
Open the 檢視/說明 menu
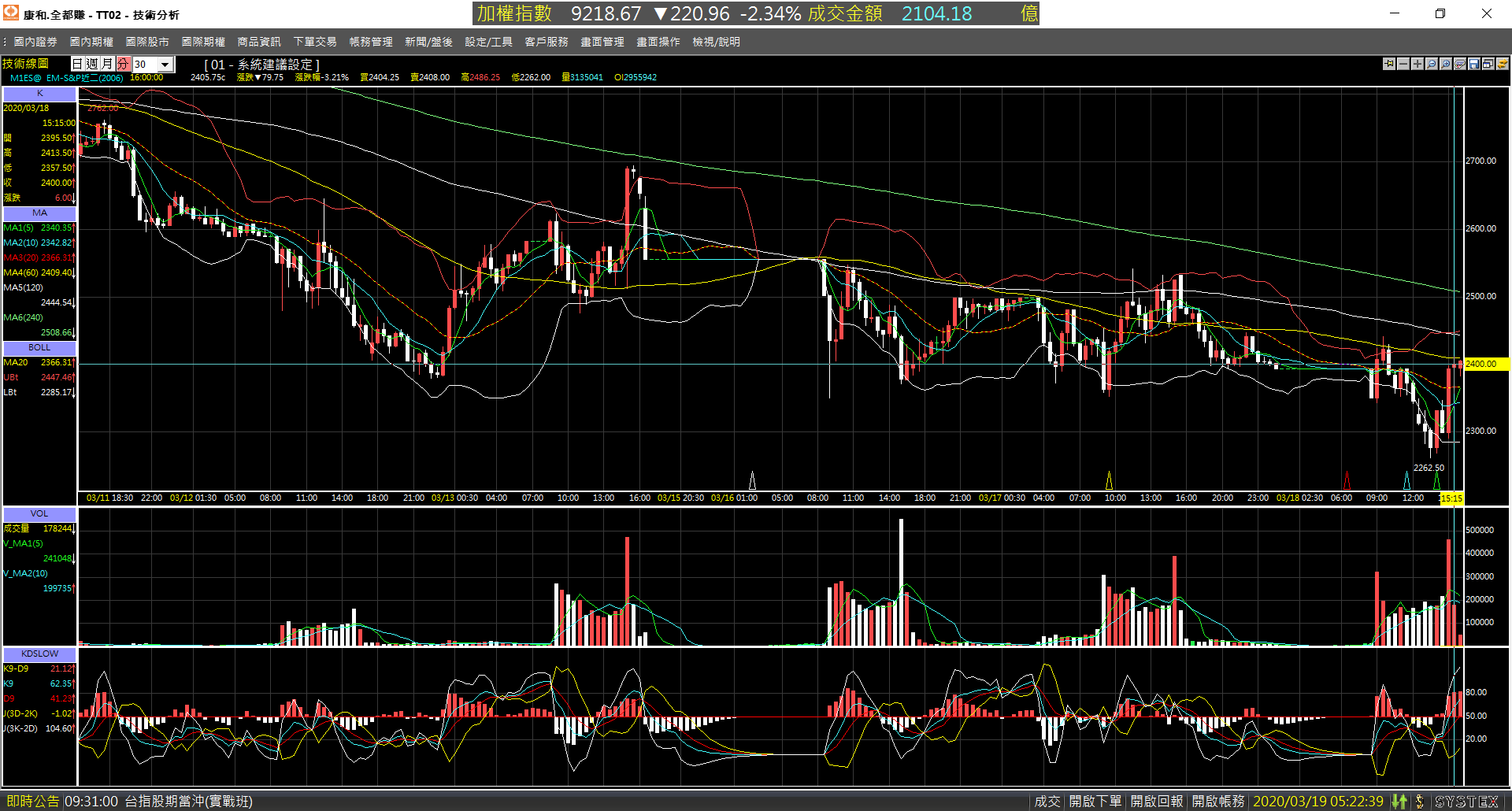(716, 42)
